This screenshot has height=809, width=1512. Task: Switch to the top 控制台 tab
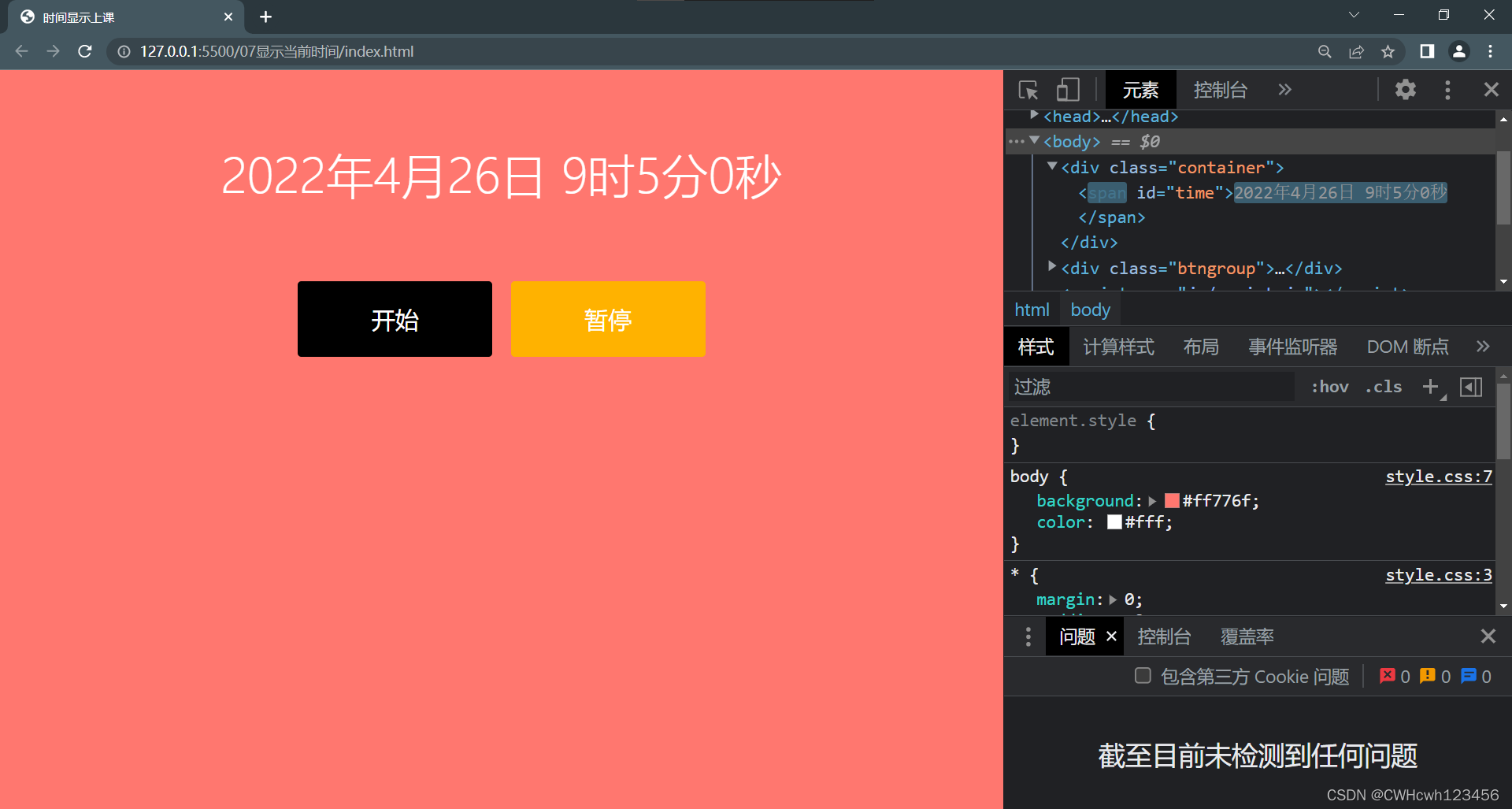pos(1220,90)
